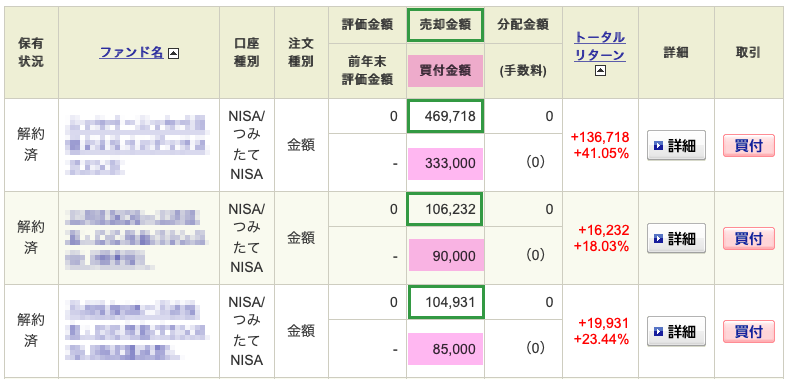Click the total return +136,718 value
This screenshot has height=379, width=791.
[x=600, y=137]
